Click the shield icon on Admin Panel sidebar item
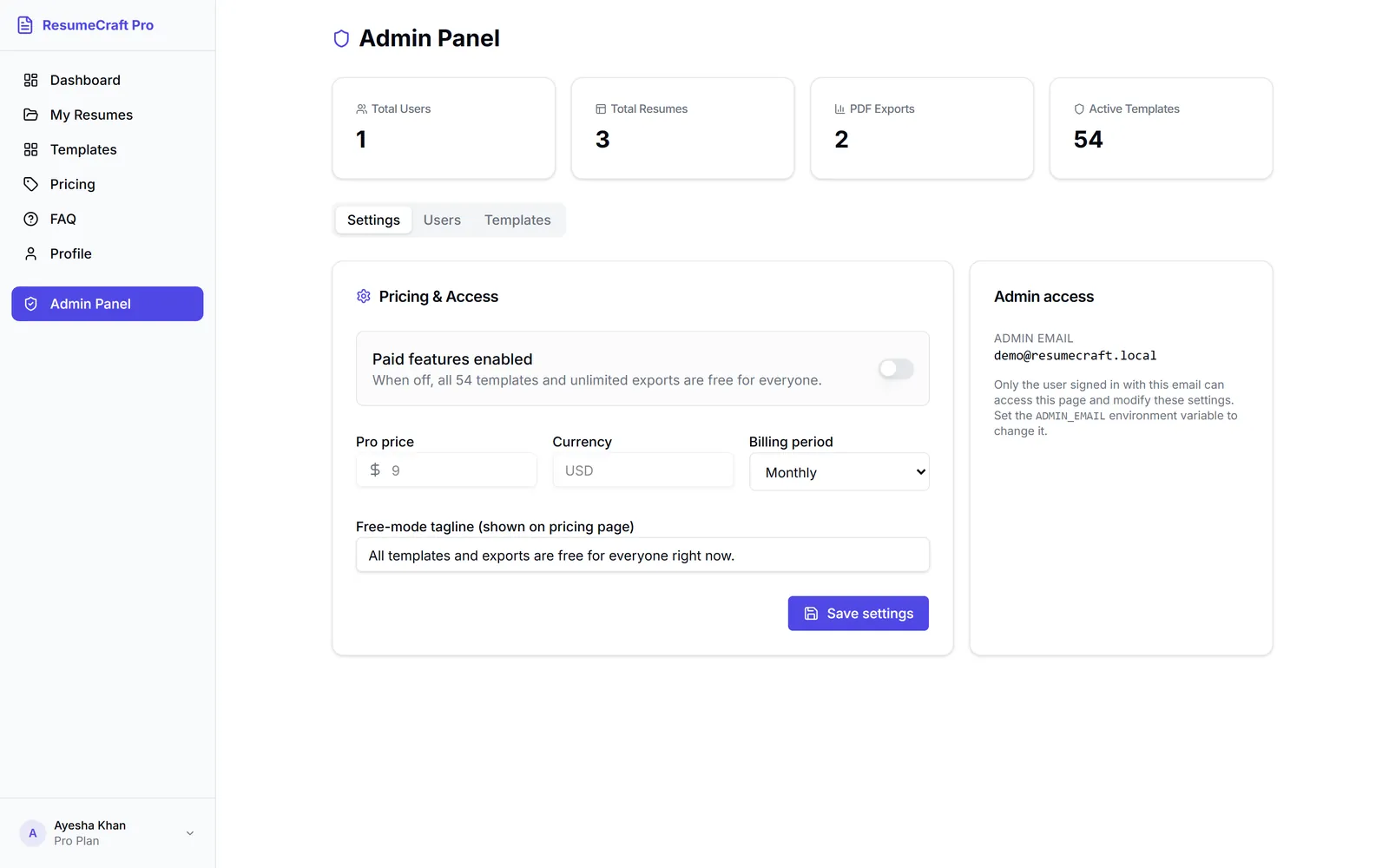Viewport: 1389px width, 868px height. 31,304
